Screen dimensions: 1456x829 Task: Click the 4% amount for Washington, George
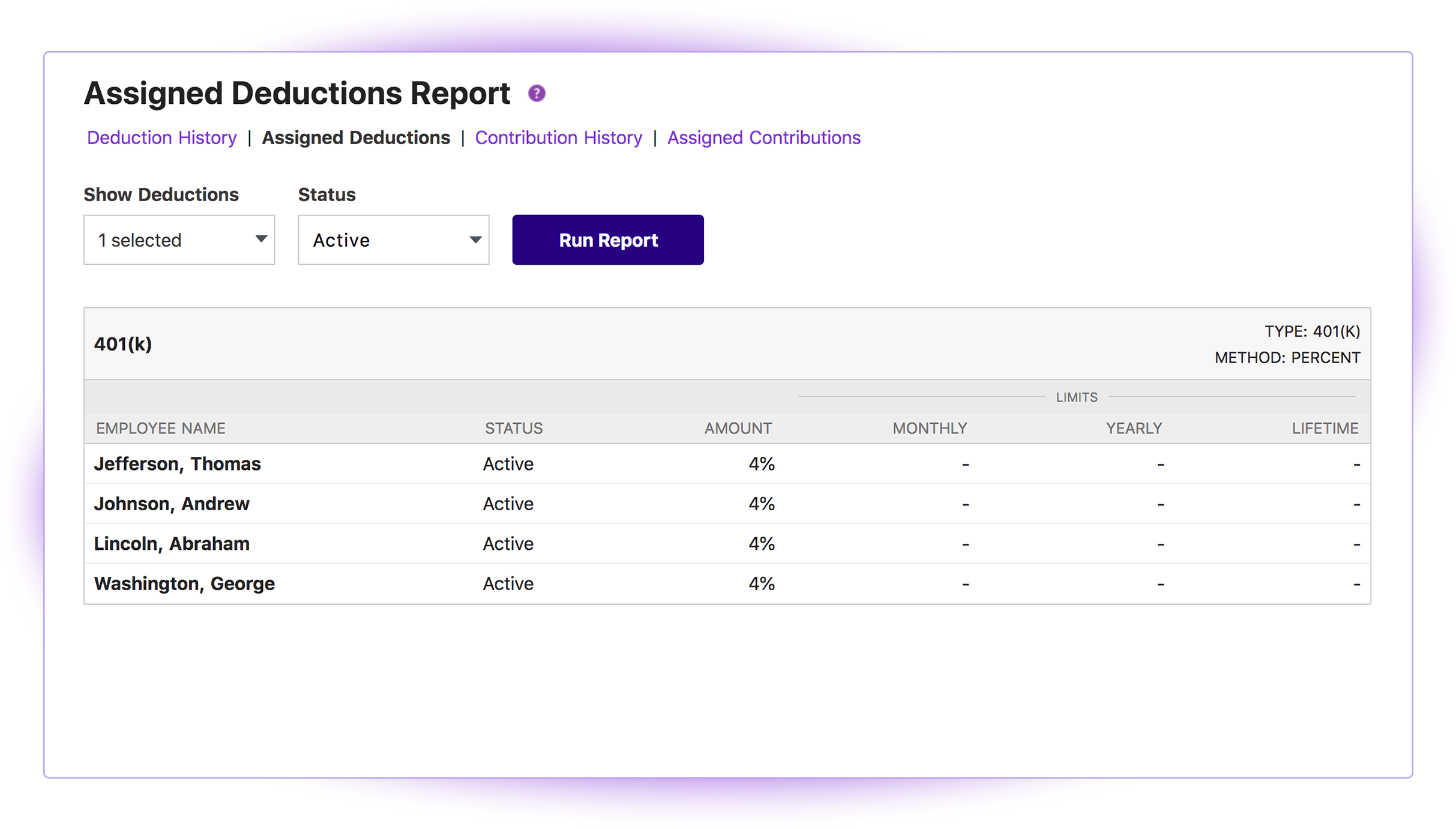pos(762,583)
